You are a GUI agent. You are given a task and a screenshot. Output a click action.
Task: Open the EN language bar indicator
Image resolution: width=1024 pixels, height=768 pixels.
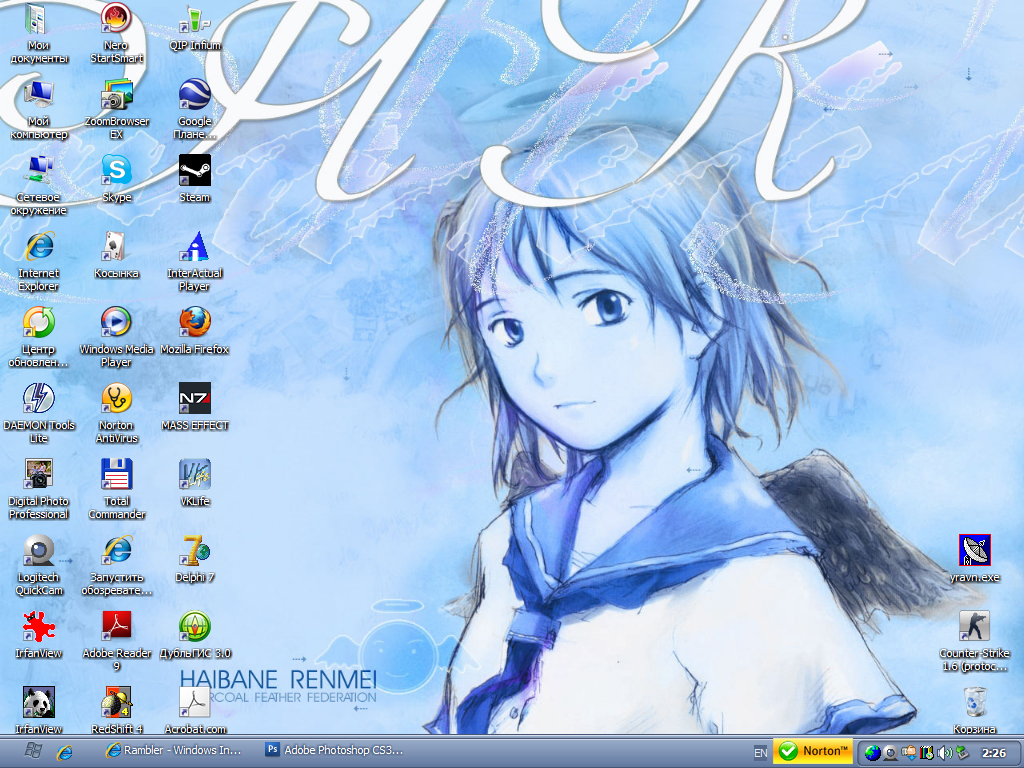click(x=760, y=753)
